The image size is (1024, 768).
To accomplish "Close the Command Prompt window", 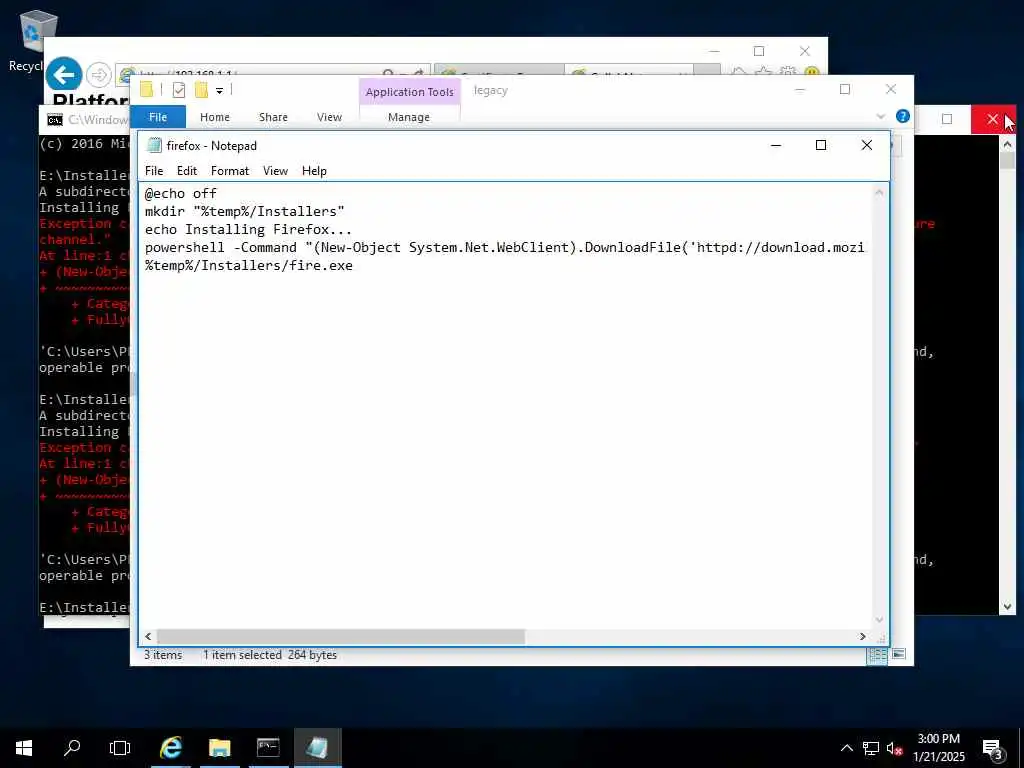I will pos(993,119).
